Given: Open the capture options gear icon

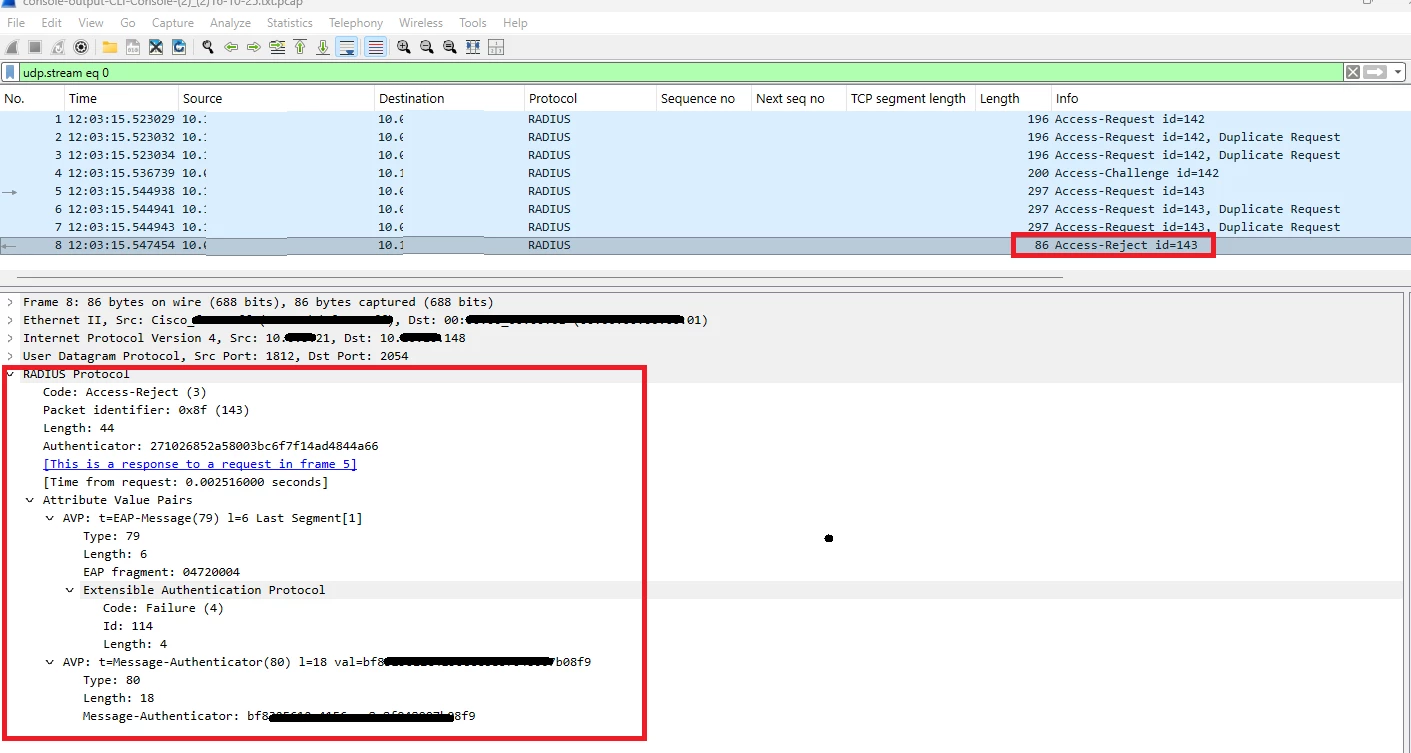Looking at the screenshot, I should (x=81, y=47).
